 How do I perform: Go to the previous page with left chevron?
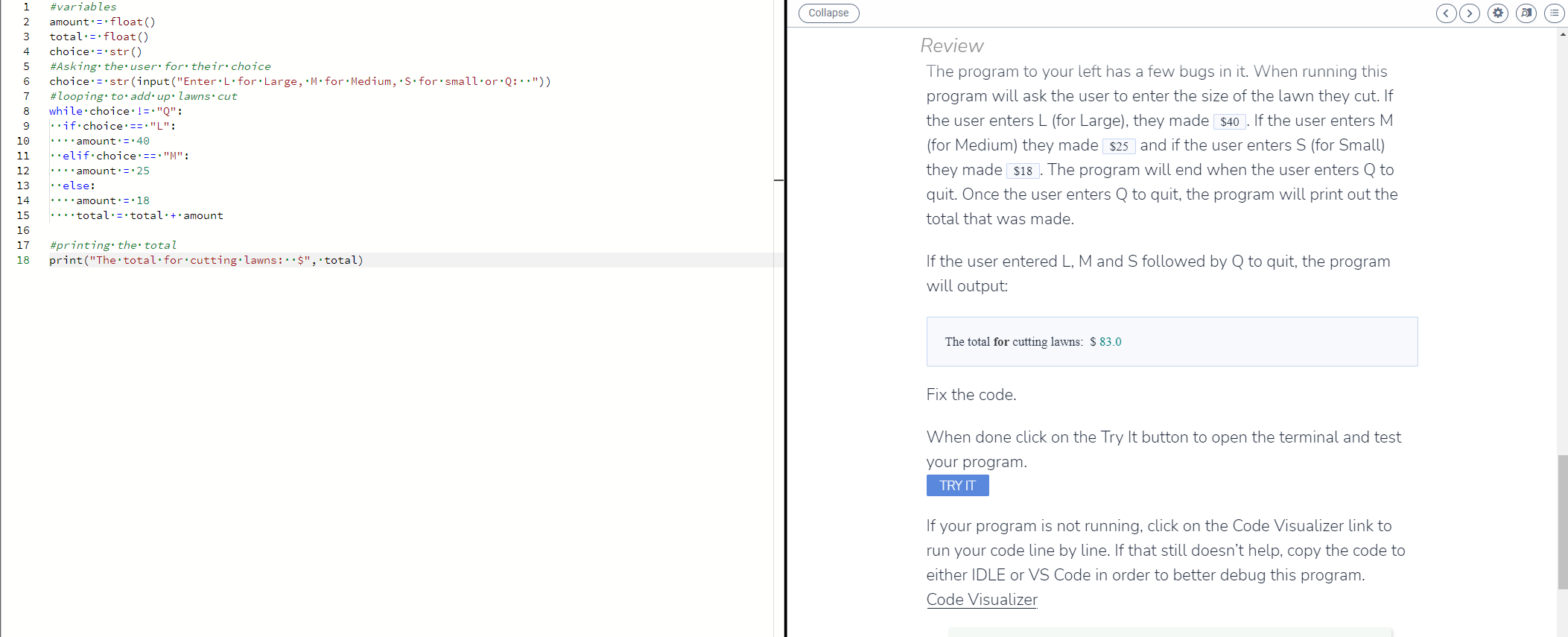tap(1446, 13)
